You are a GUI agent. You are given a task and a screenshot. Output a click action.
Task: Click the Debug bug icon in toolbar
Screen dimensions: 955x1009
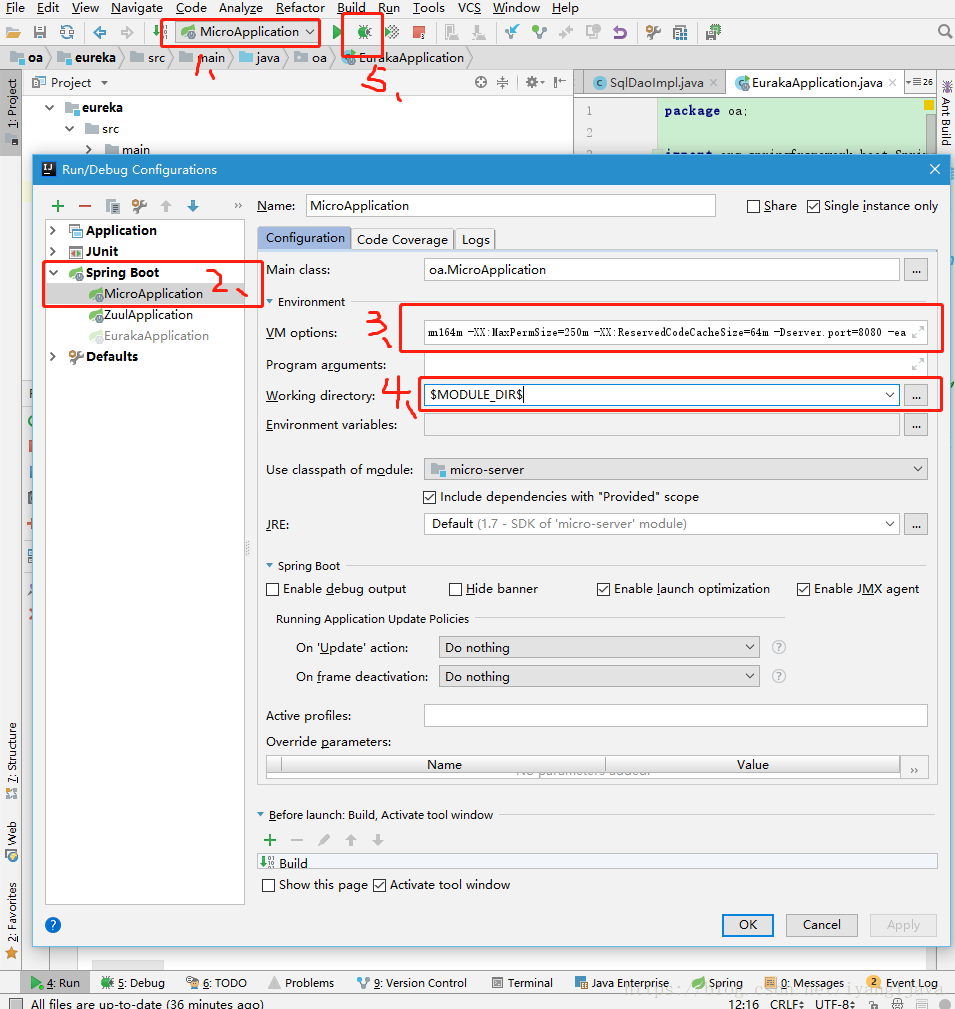(364, 32)
